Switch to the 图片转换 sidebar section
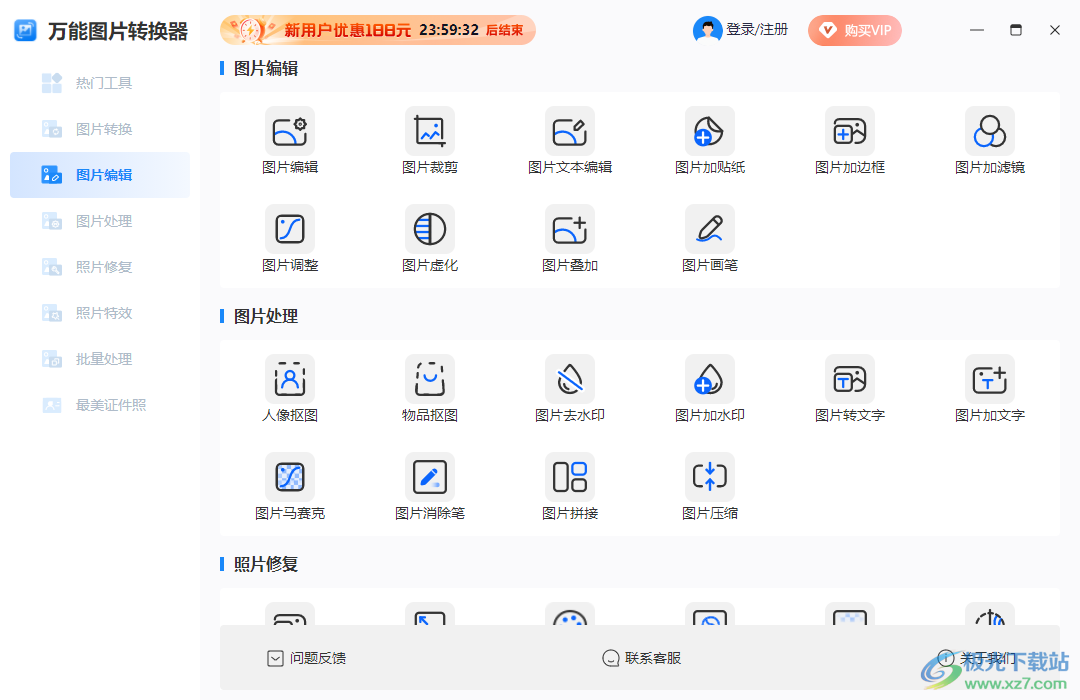The width and height of the screenshot is (1080, 700). [x=99, y=129]
